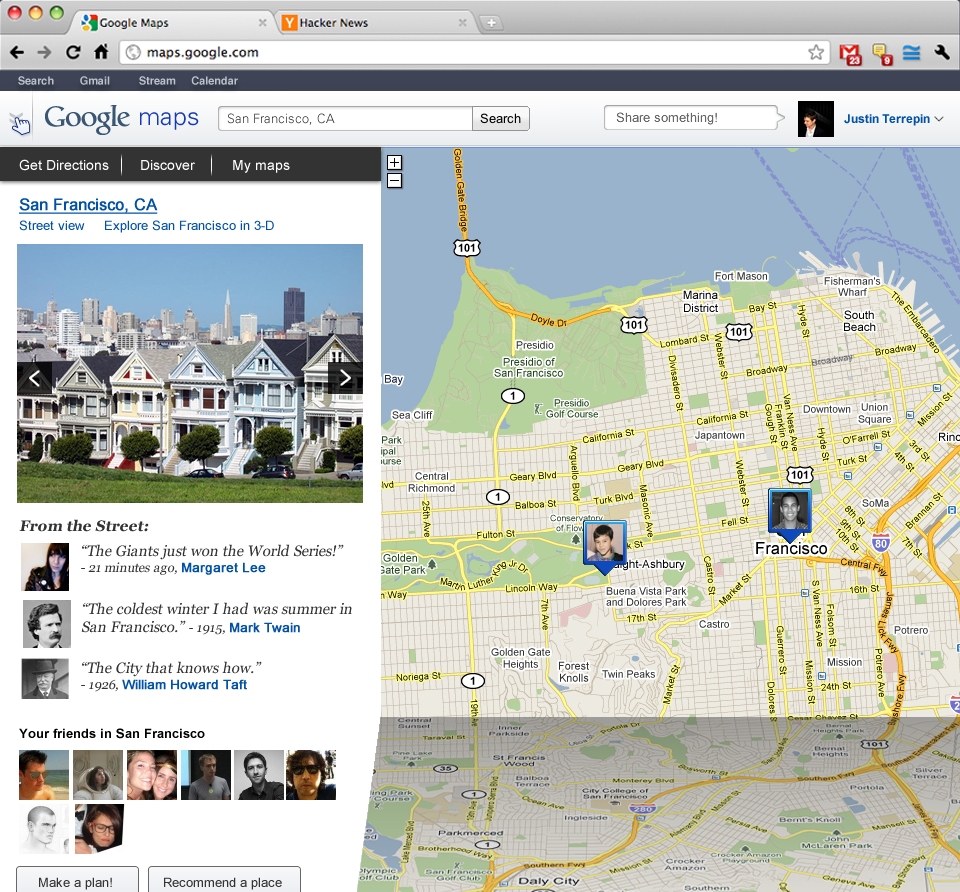Open Margaret Lee's profile link
This screenshot has height=892, width=960.
223,568
